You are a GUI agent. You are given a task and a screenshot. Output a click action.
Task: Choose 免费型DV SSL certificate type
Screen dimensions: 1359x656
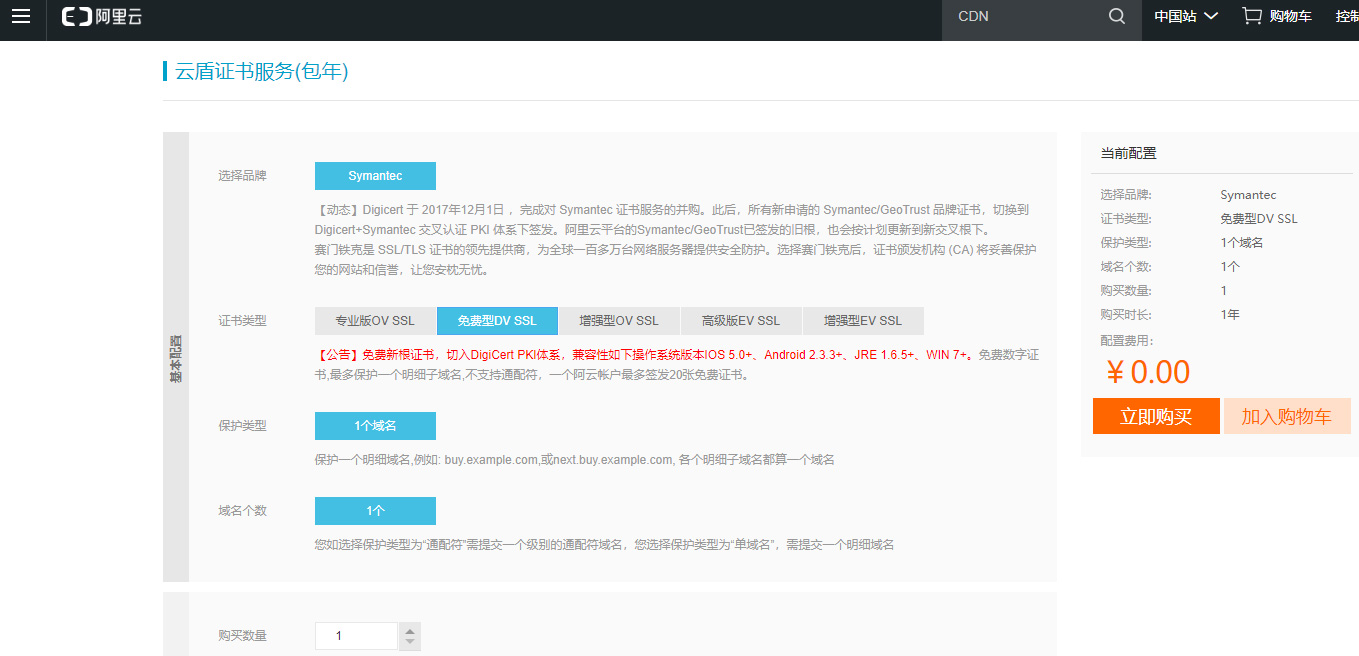click(x=497, y=321)
